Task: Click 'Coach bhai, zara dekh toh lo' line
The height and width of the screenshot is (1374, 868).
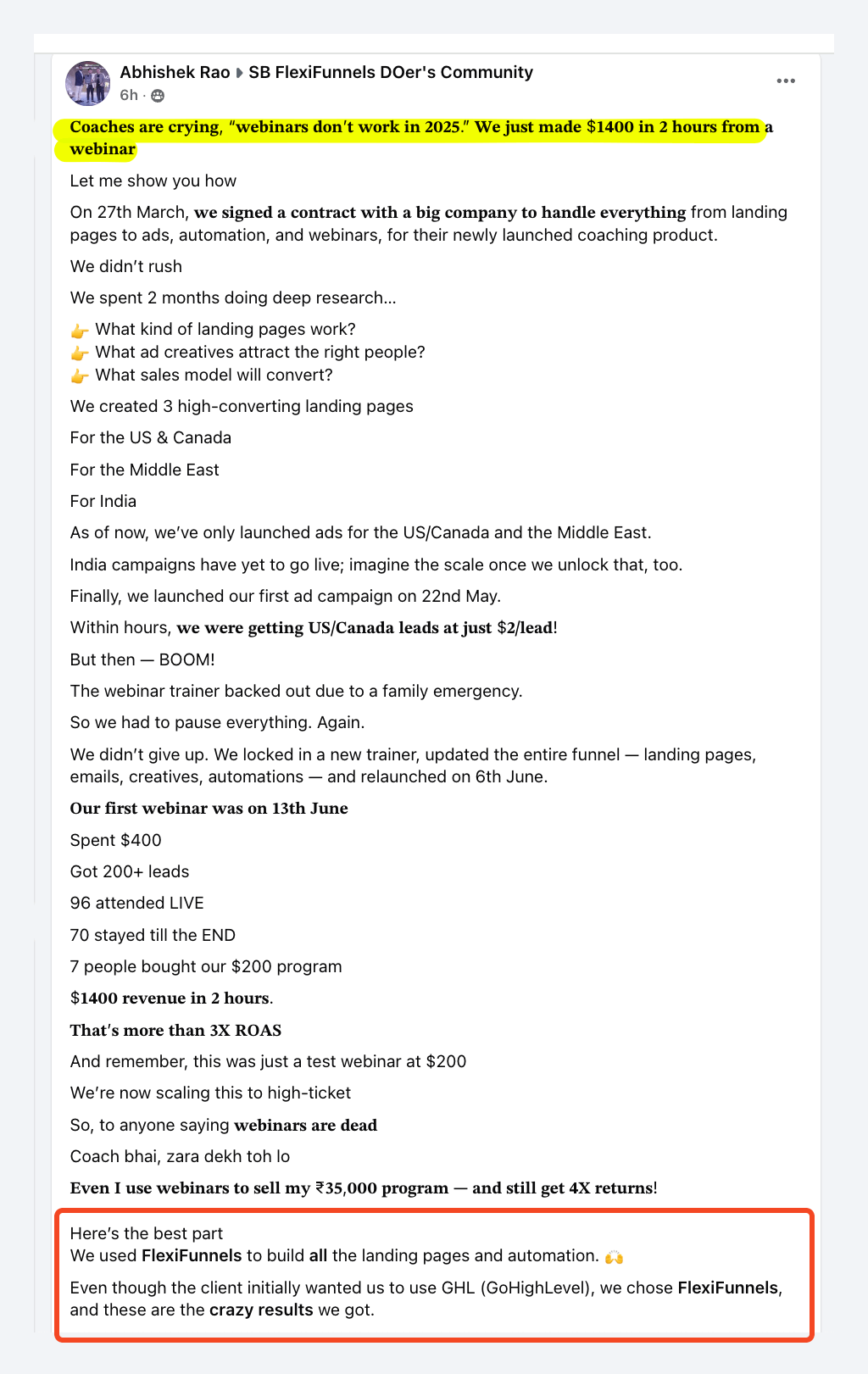Action: [180, 1157]
